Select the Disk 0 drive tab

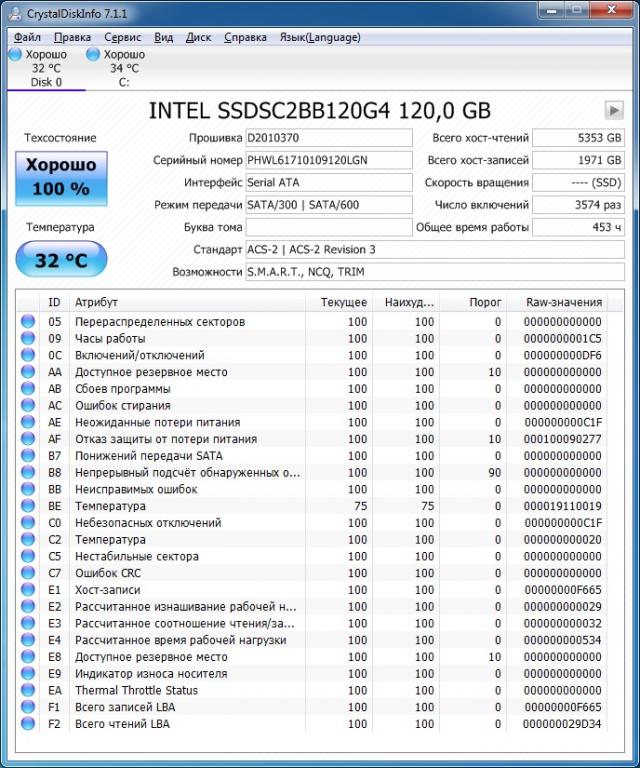46,68
